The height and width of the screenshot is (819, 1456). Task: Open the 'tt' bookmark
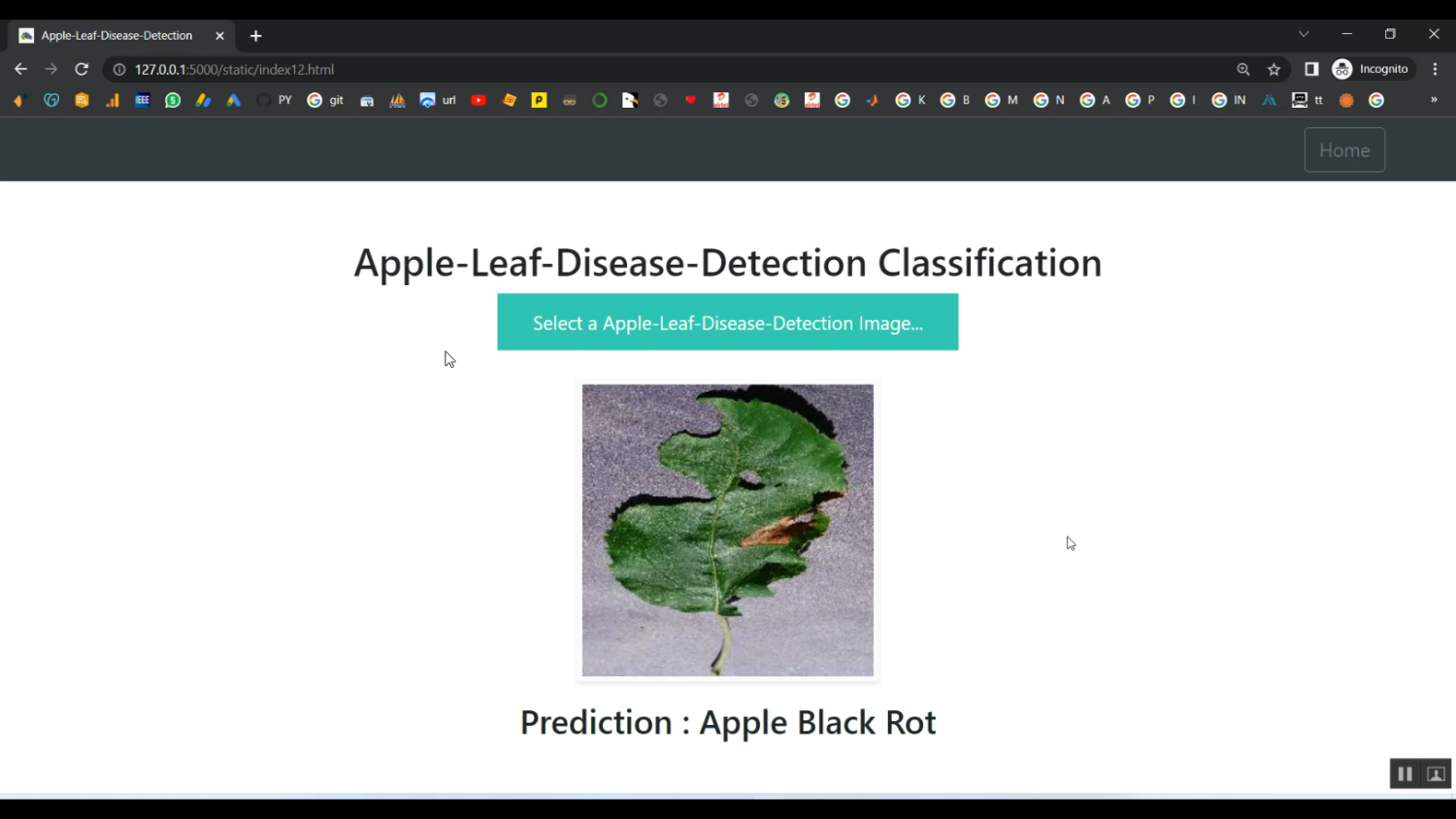pyautogui.click(x=1307, y=100)
